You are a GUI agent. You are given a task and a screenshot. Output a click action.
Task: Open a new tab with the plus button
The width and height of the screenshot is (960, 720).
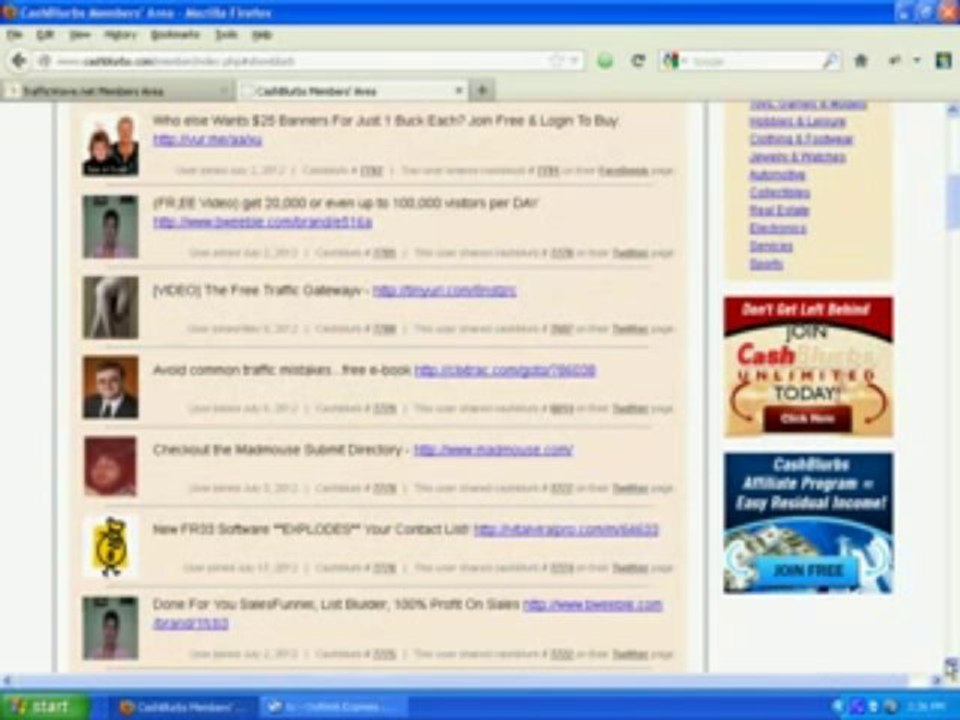[x=482, y=91]
